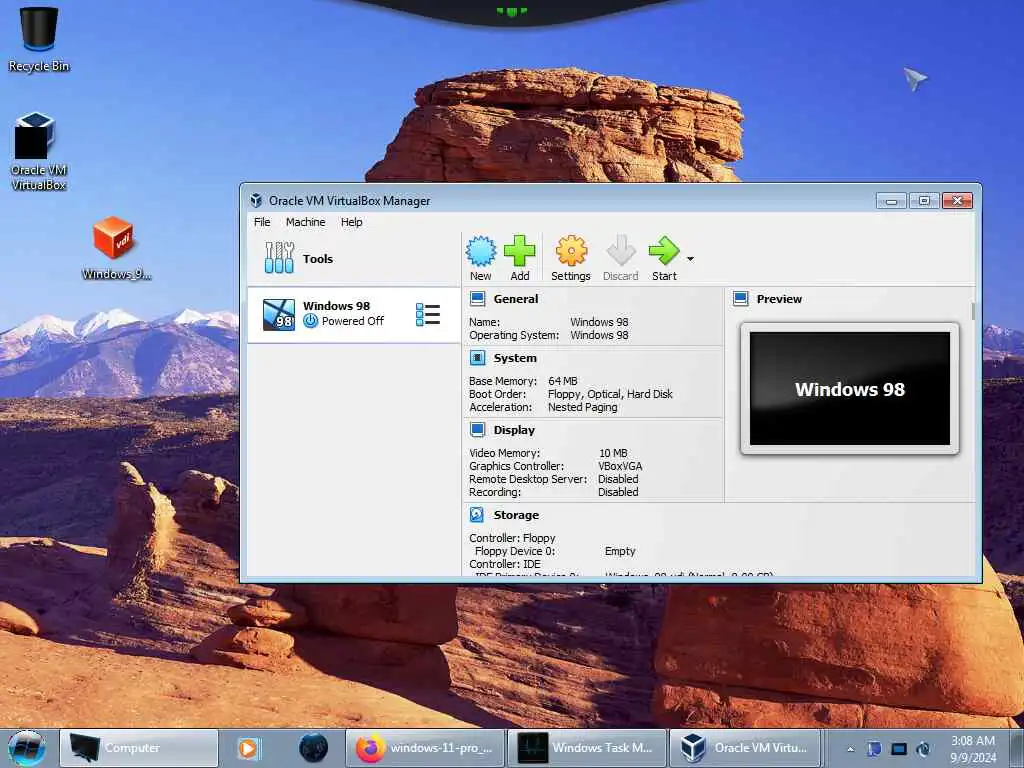Image resolution: width=1024 pixels, height=768 pixels.
Task: Click the General section header
Action: pos(516,299)
